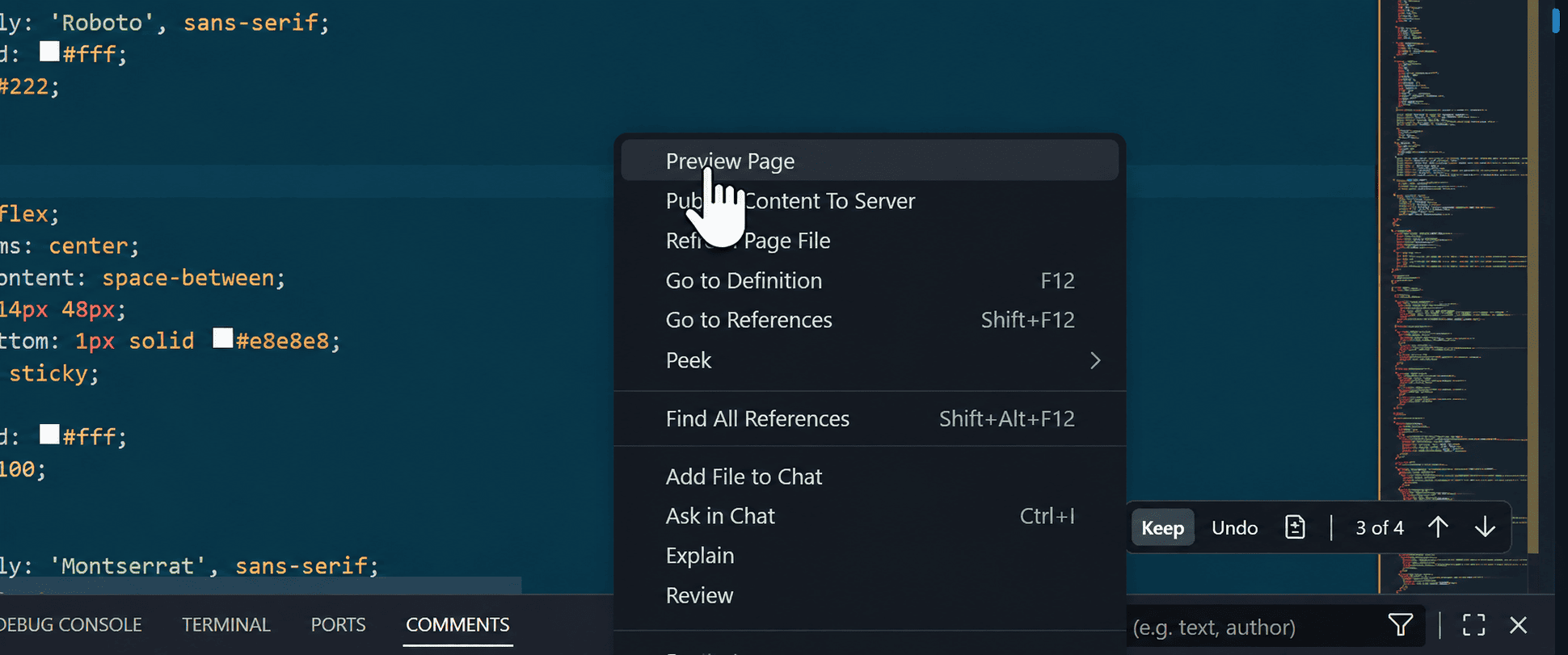The height and width of the screenshot is (655, 1568).
Task: Open the #fff swatch above the #222 line
Action: pos(49,52)
